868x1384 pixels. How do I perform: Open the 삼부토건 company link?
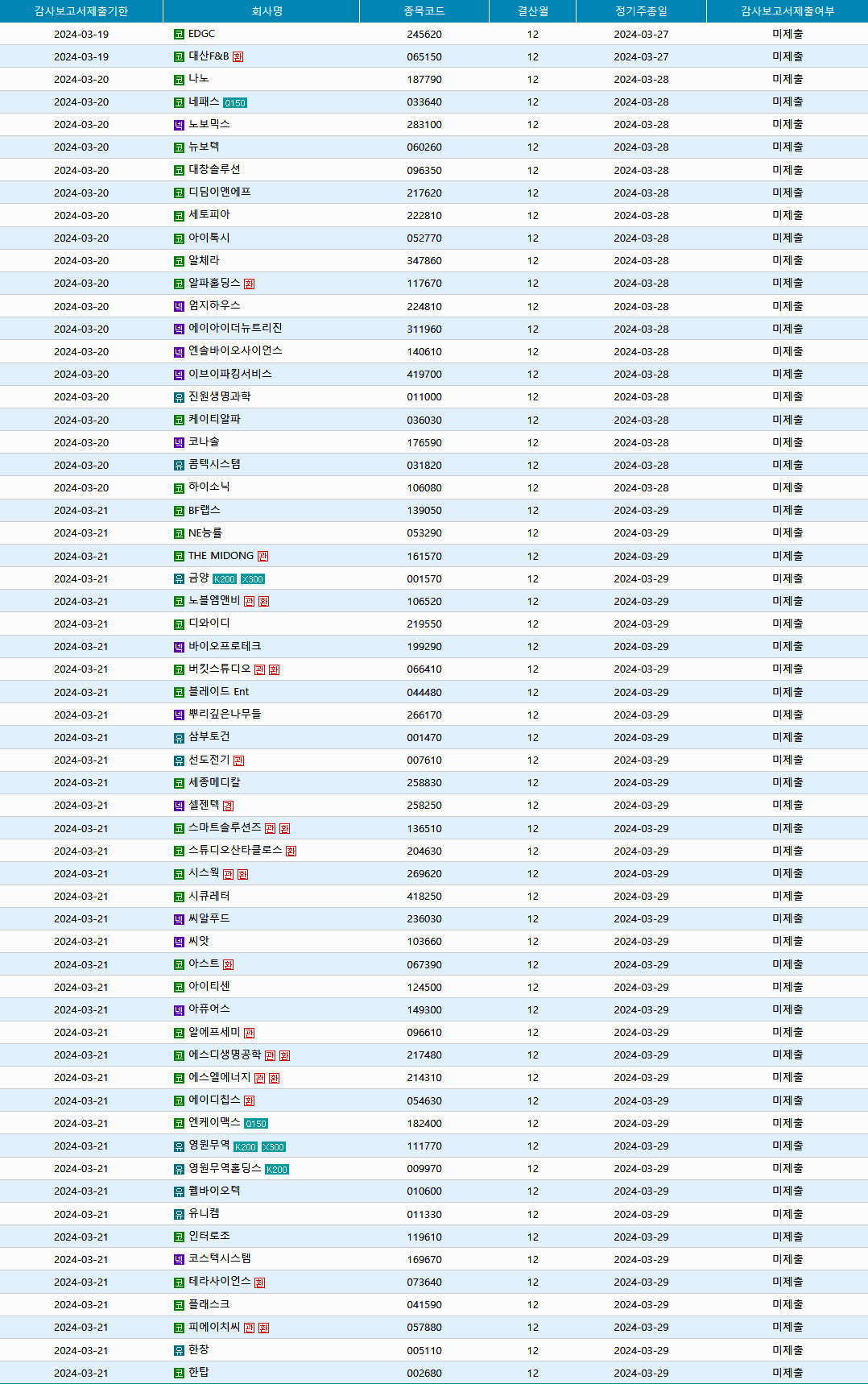[209, 736]
